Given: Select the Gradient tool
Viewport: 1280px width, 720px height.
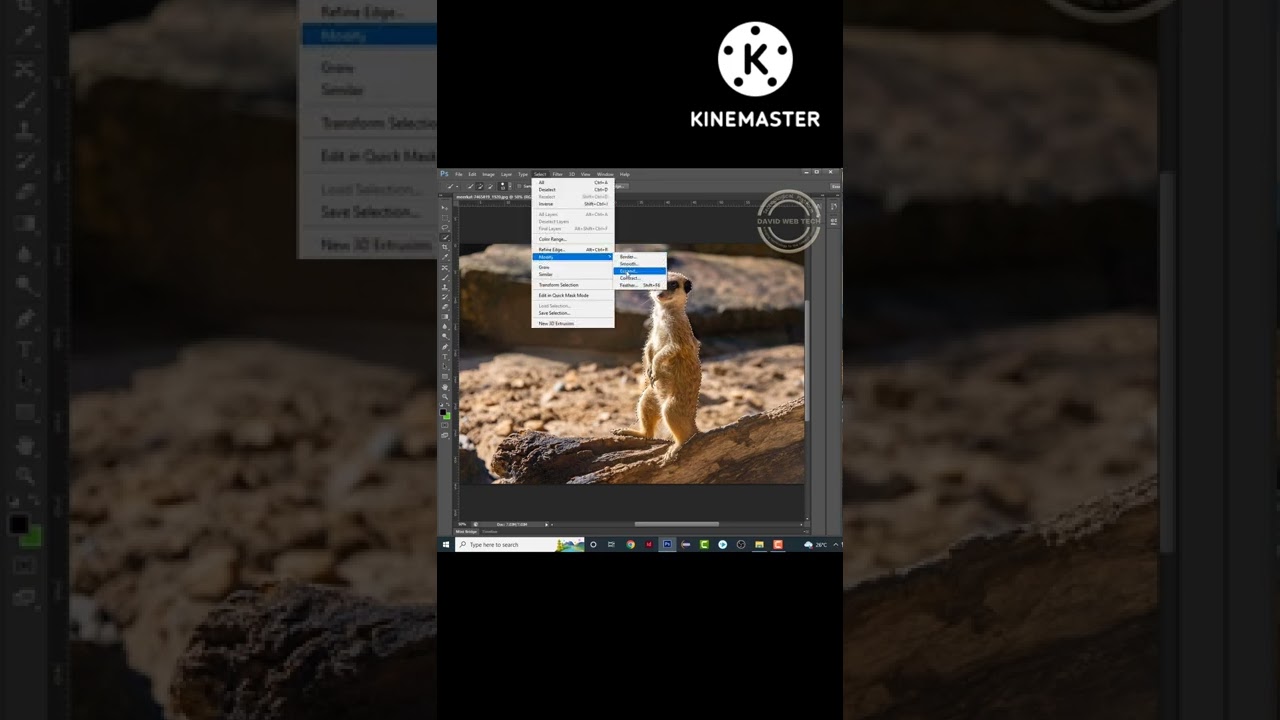Looking at the screenshot, I should (x=445, y=317).
